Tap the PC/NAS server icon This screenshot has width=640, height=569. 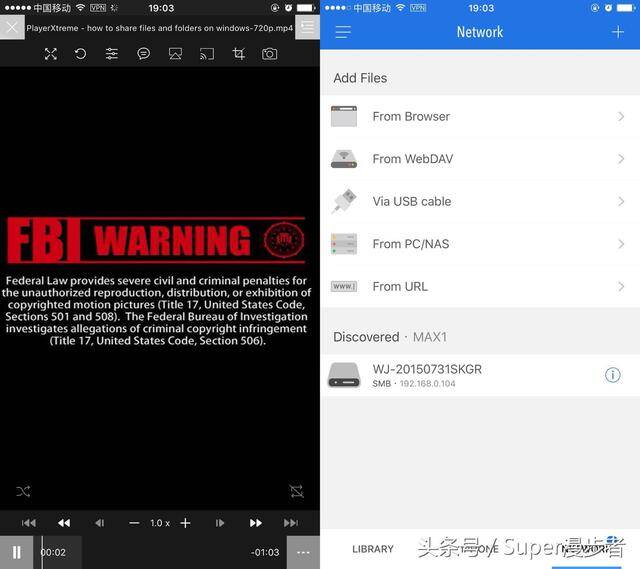344,244
